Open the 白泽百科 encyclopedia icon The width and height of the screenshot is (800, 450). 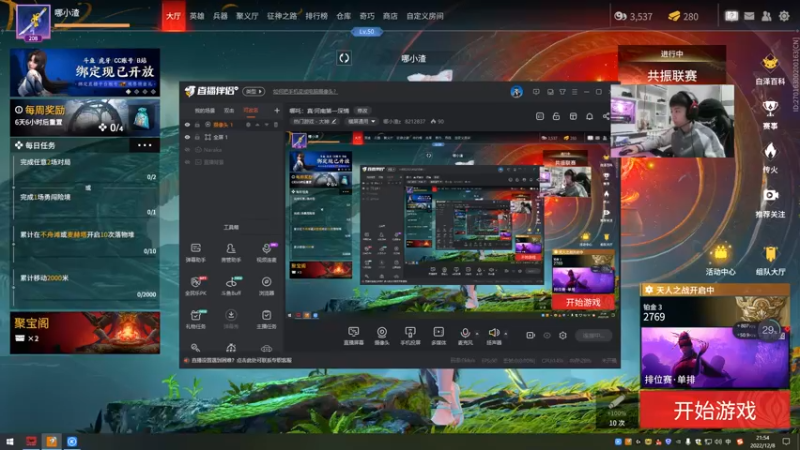[x=770, y=69]
